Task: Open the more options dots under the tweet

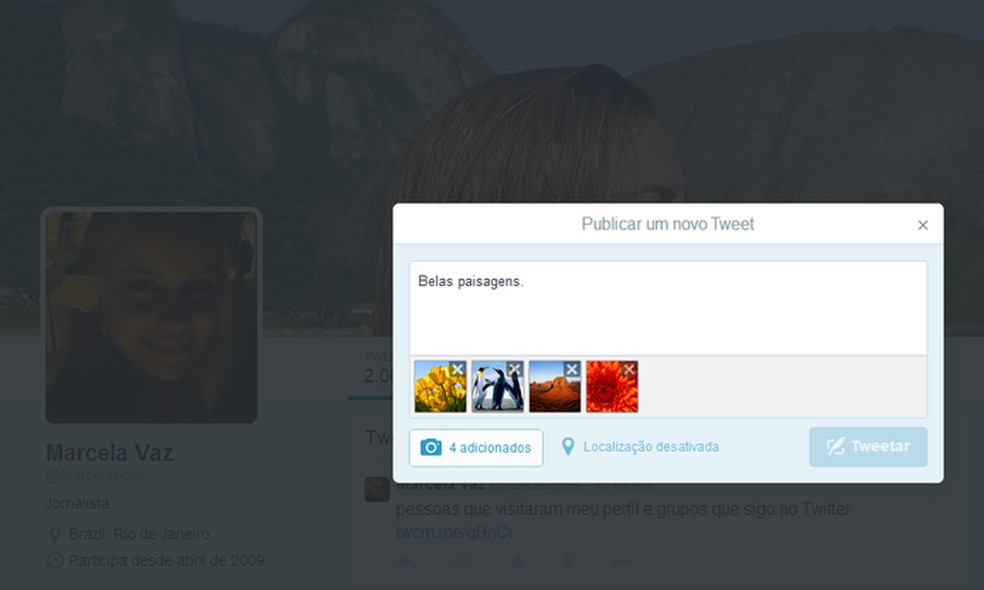Action: [622, 562]
